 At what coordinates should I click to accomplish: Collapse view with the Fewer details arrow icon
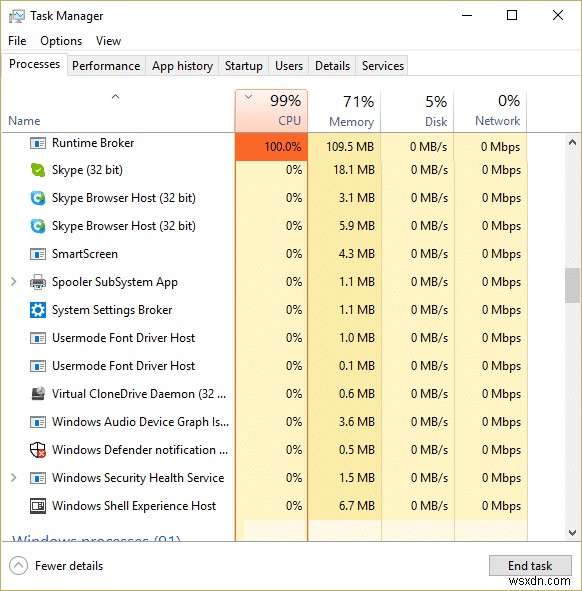click(x=18, y=566)
